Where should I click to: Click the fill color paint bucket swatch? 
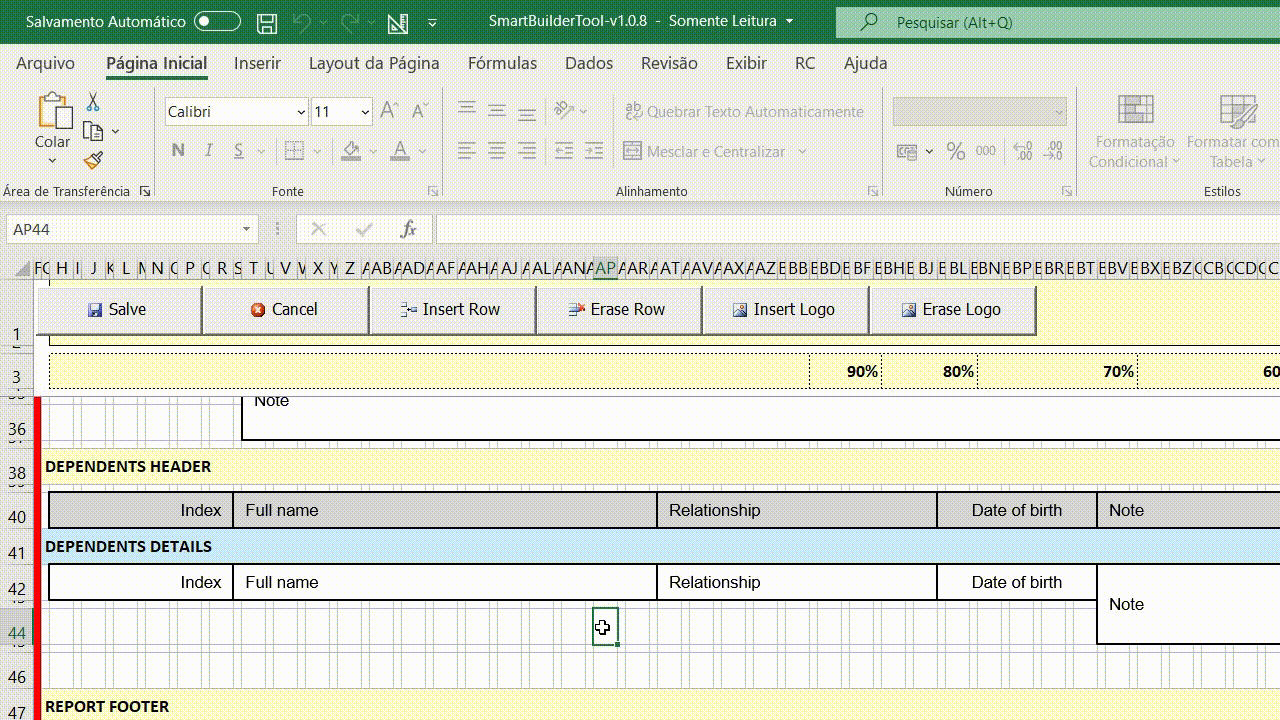(x=351, y=151)
